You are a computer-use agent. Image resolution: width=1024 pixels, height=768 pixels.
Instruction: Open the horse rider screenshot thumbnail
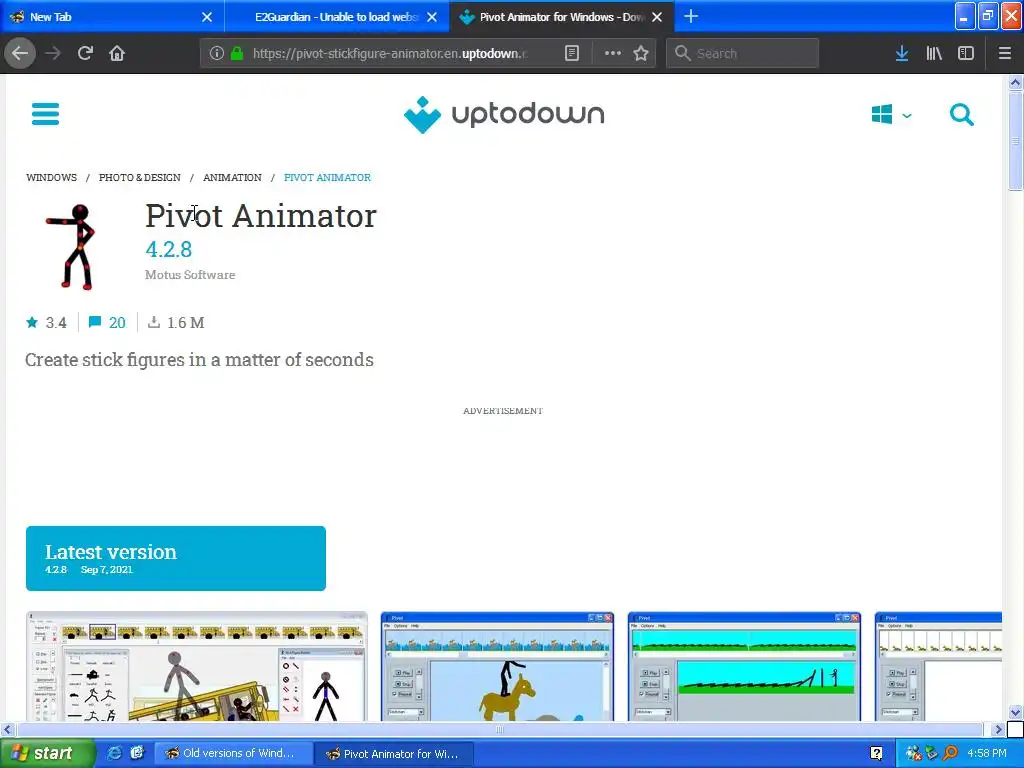point(497,666)
